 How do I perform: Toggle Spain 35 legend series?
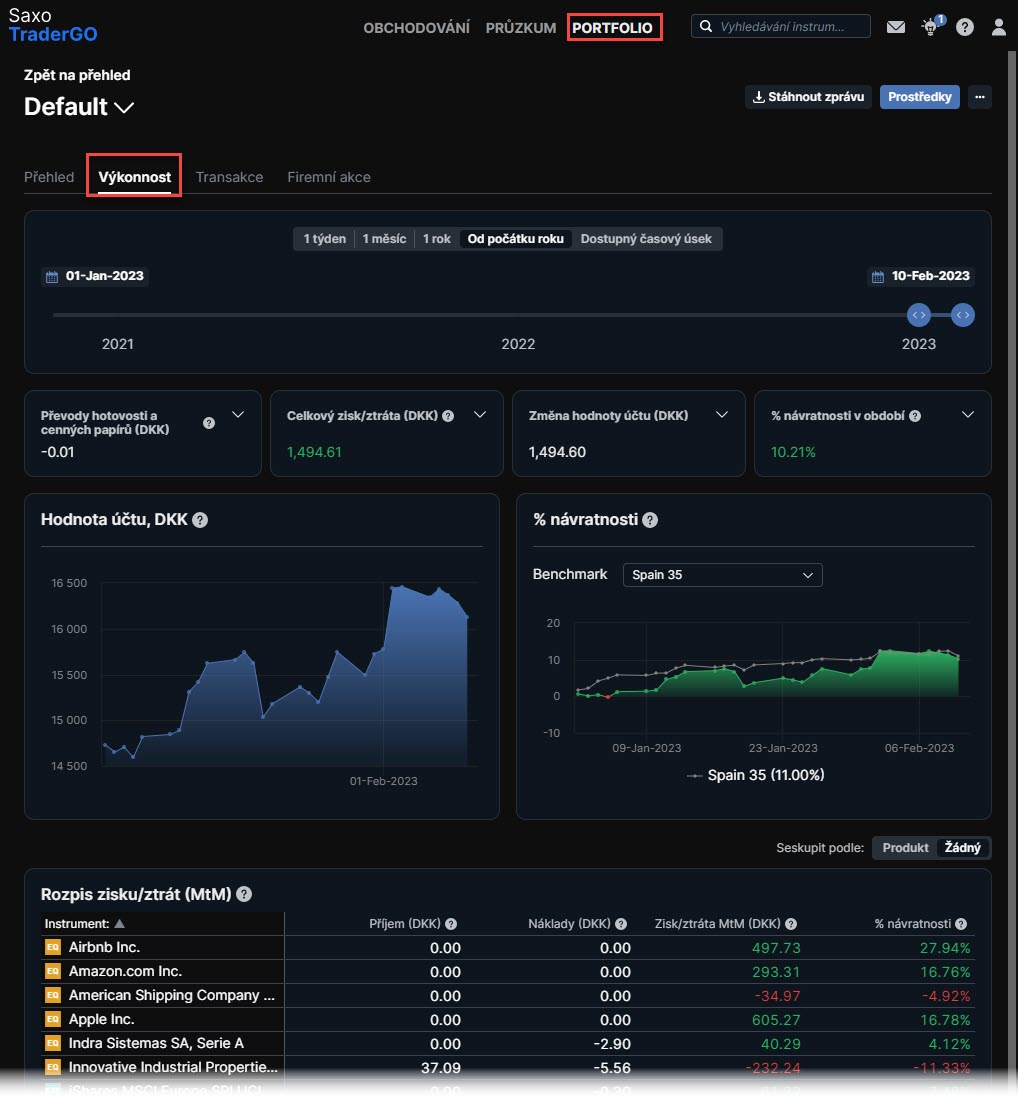[755, 775]
